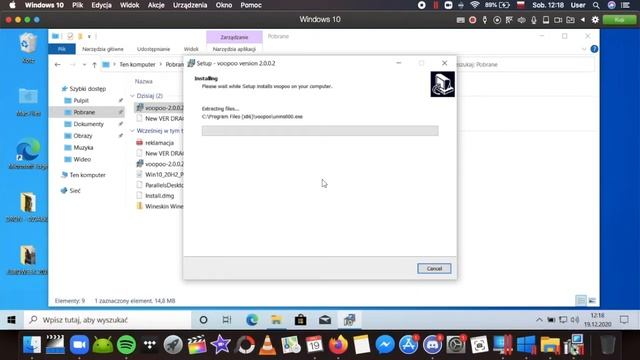The height and width of the screenshot is (360, 640).
Task: Open Muzyka folder in Explorer sidebar
Action: [83, 147]
